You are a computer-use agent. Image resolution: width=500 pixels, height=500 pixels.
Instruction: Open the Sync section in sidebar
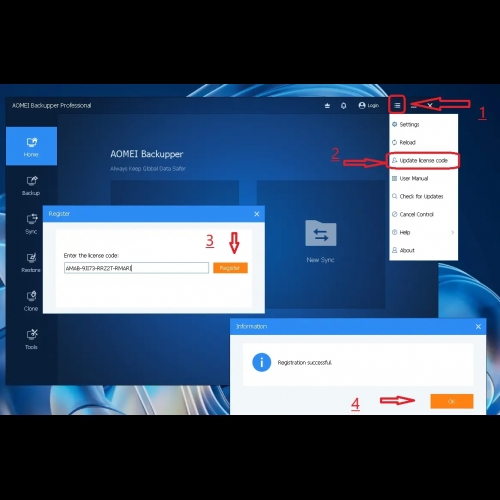(x=31, y=224)
